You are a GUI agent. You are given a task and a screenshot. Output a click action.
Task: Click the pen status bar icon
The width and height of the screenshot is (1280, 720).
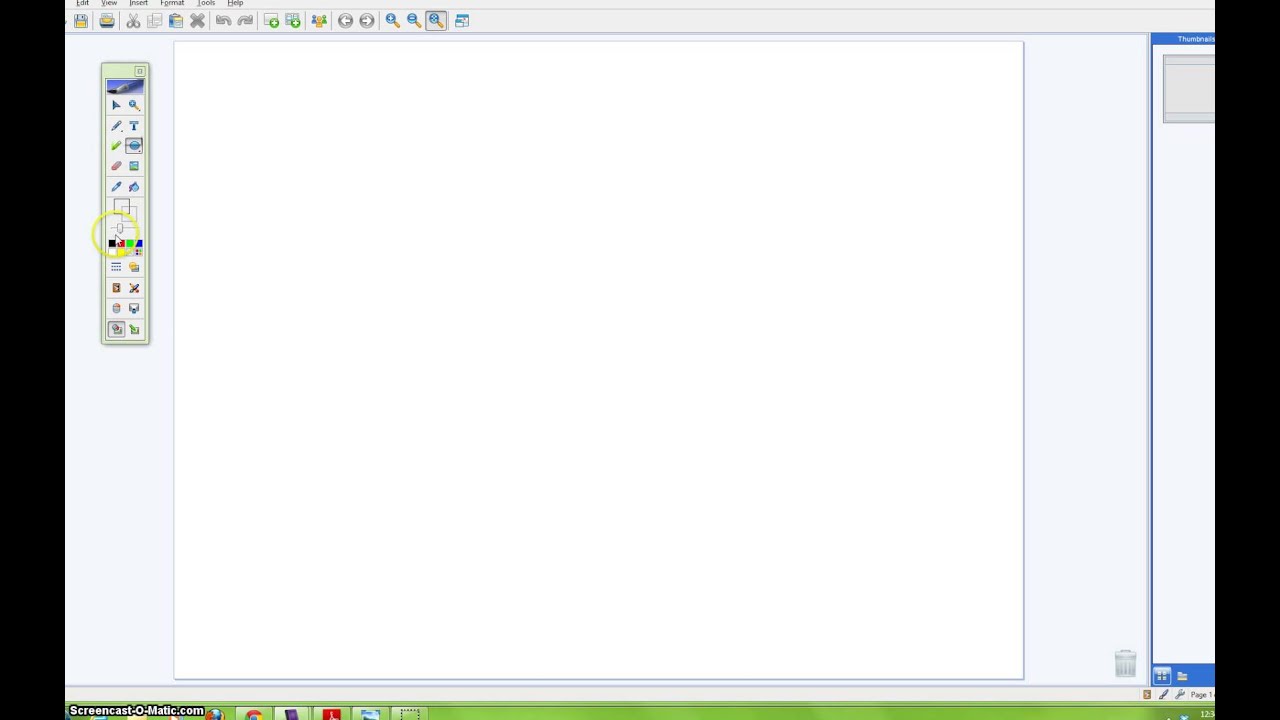coord(1163,694)
